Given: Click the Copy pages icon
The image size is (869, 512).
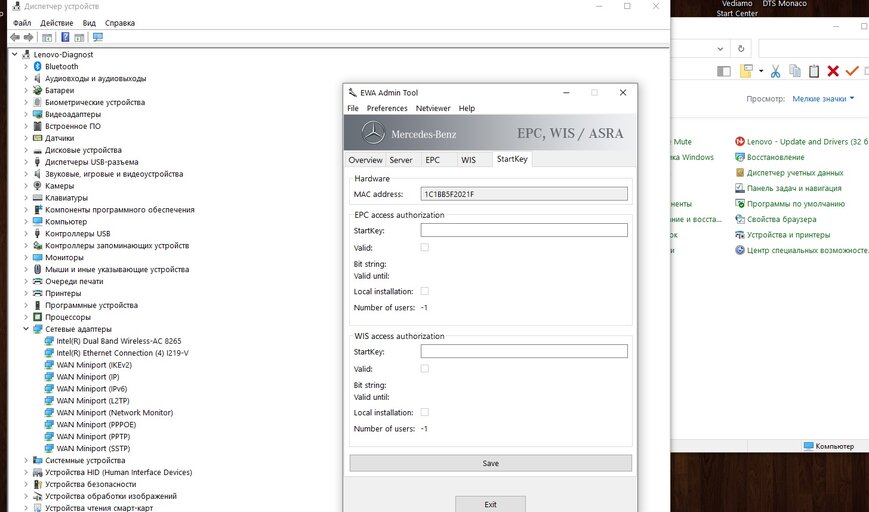Looking at the screenshot, I should [795, 71].
